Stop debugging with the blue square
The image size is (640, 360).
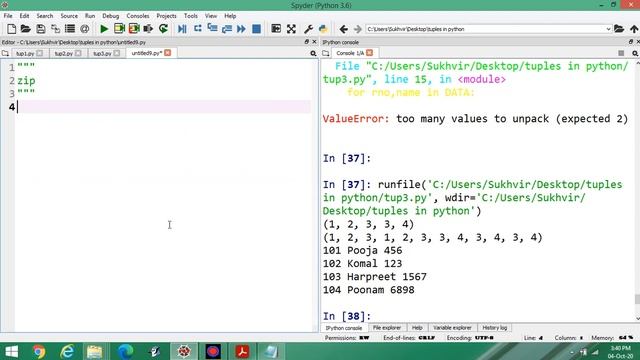[x=256, y=29]
